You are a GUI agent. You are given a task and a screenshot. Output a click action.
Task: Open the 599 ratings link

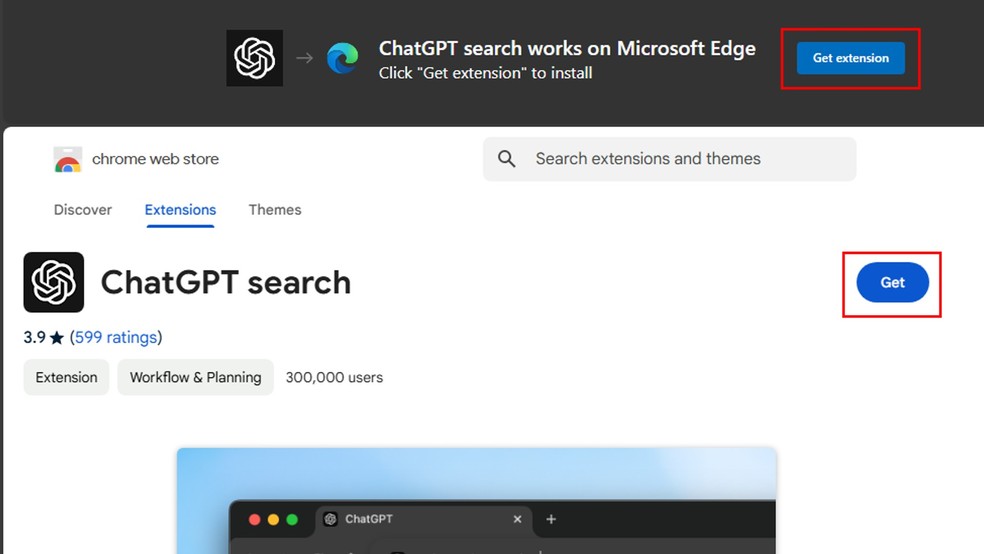[116, 338]
